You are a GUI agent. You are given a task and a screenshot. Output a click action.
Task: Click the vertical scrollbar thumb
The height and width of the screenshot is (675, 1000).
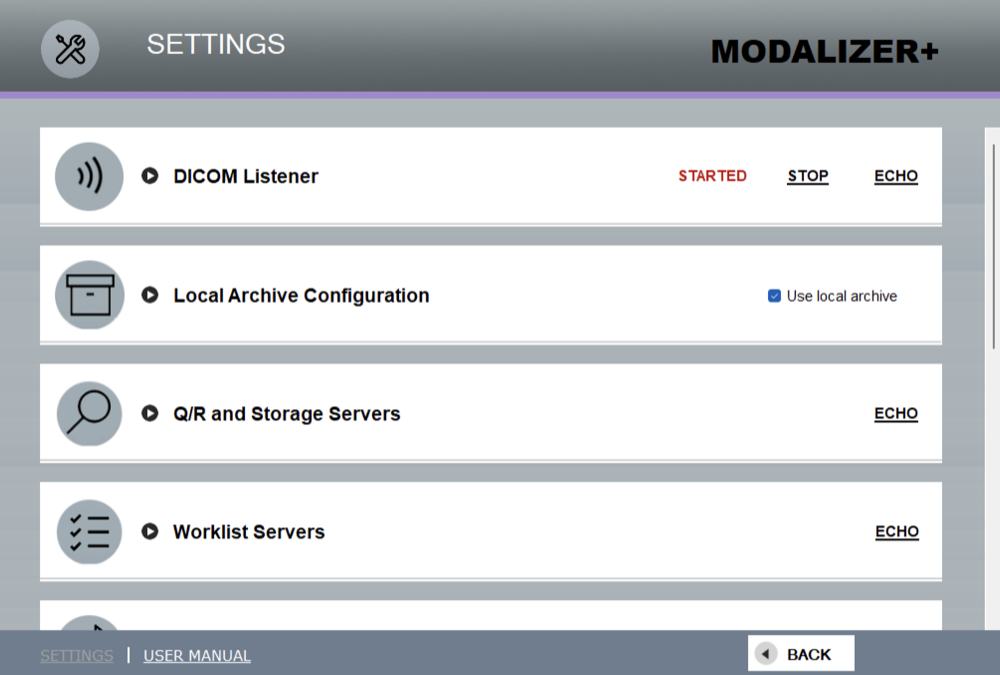coord(994,246)
